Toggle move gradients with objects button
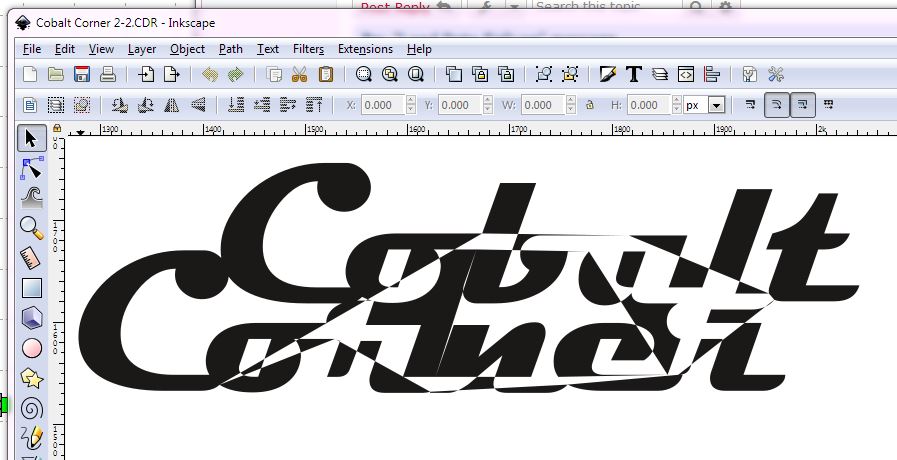 click(x=802, y=105)
